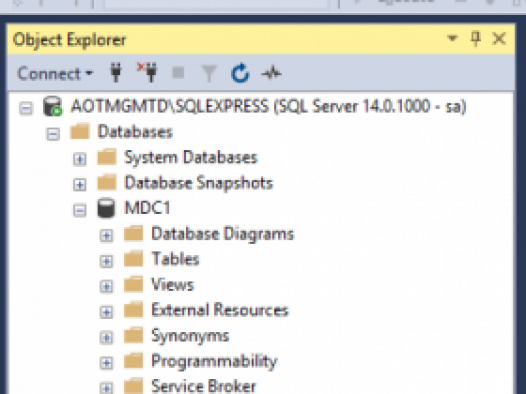The width and height of the screenshot is (526, 394).
Task: Select the Tables label
Action: pos(175,259)
